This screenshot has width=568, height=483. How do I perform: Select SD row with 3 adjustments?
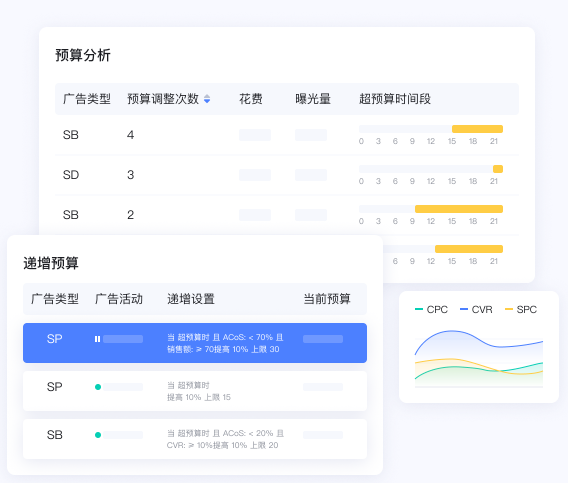coord(287,175)
